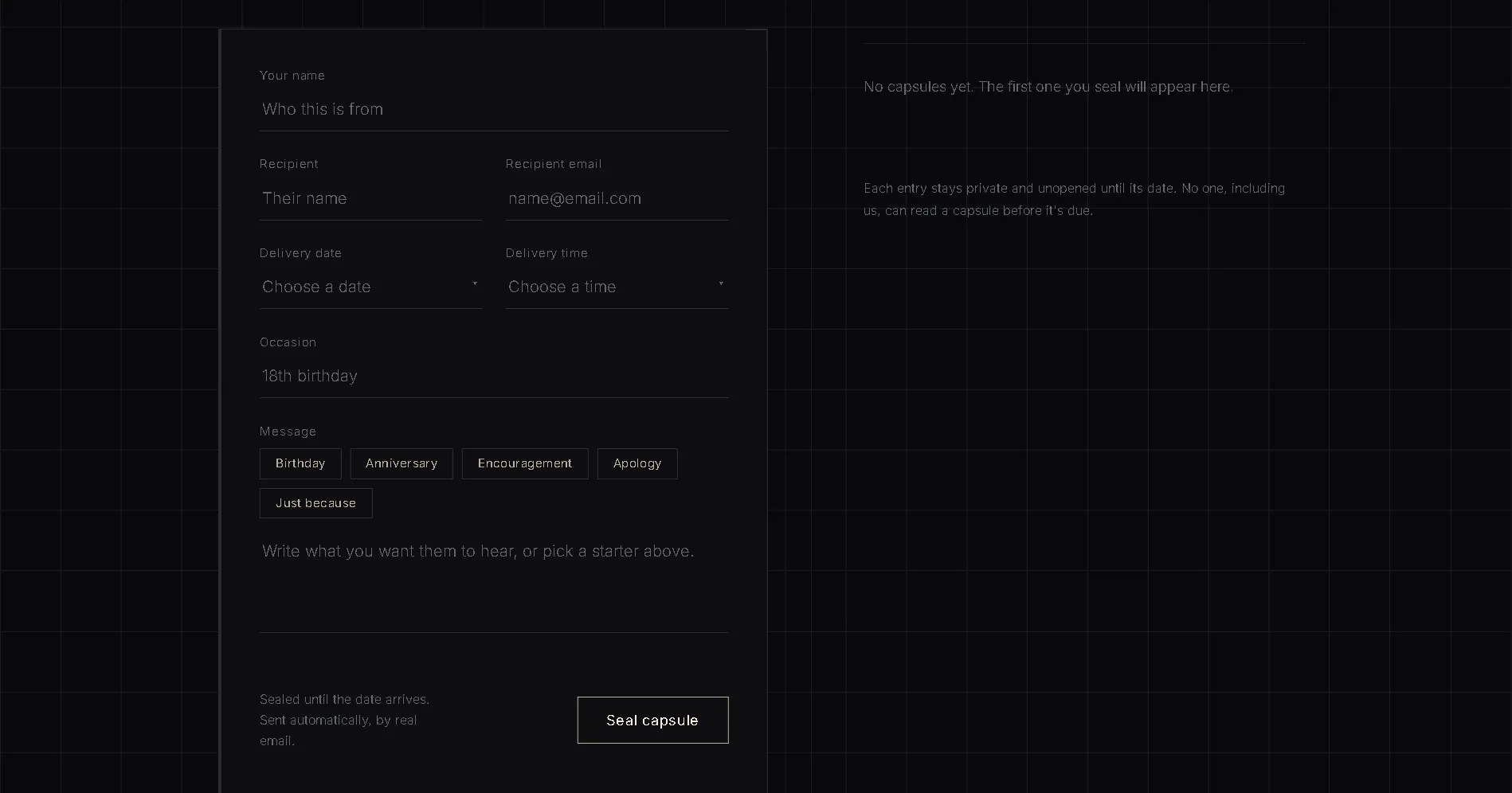Image resolution: width=1512 pixels, height=793 pixels.
Task: Click the 'Recipient email' label
Action: pos(554,164)
